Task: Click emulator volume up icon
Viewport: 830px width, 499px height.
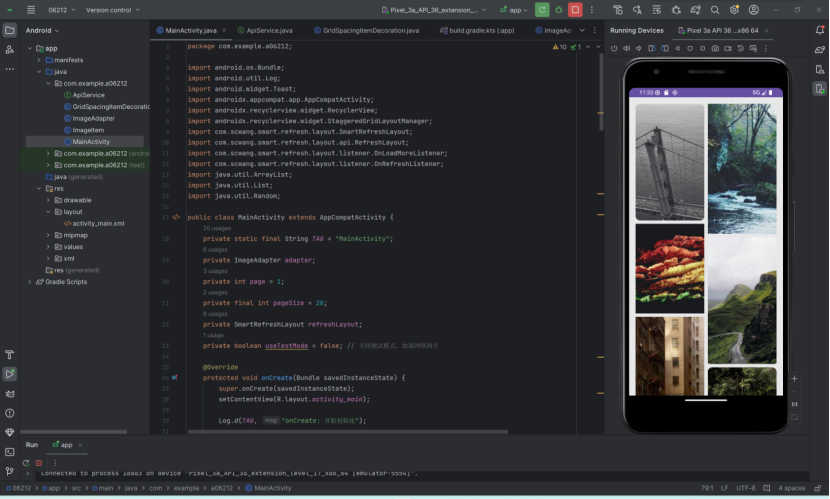Action: pyautogui.click(x=626, y=48)
